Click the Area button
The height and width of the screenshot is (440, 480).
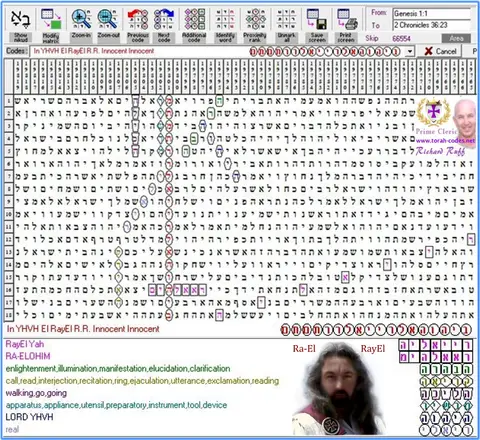[x=456, y=38]
